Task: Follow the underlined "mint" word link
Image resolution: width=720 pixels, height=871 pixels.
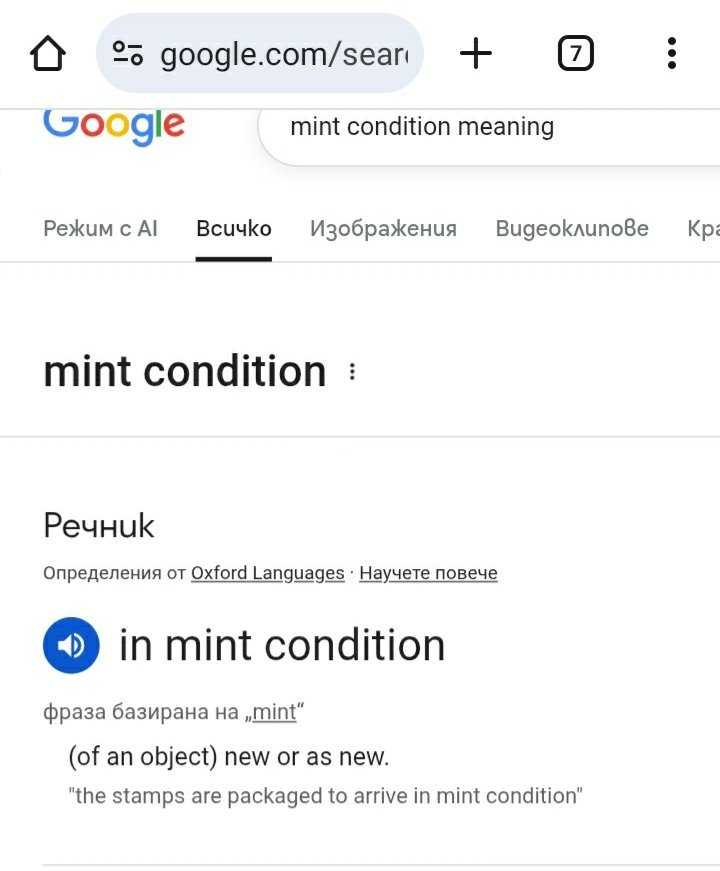Action: [274, 712]
